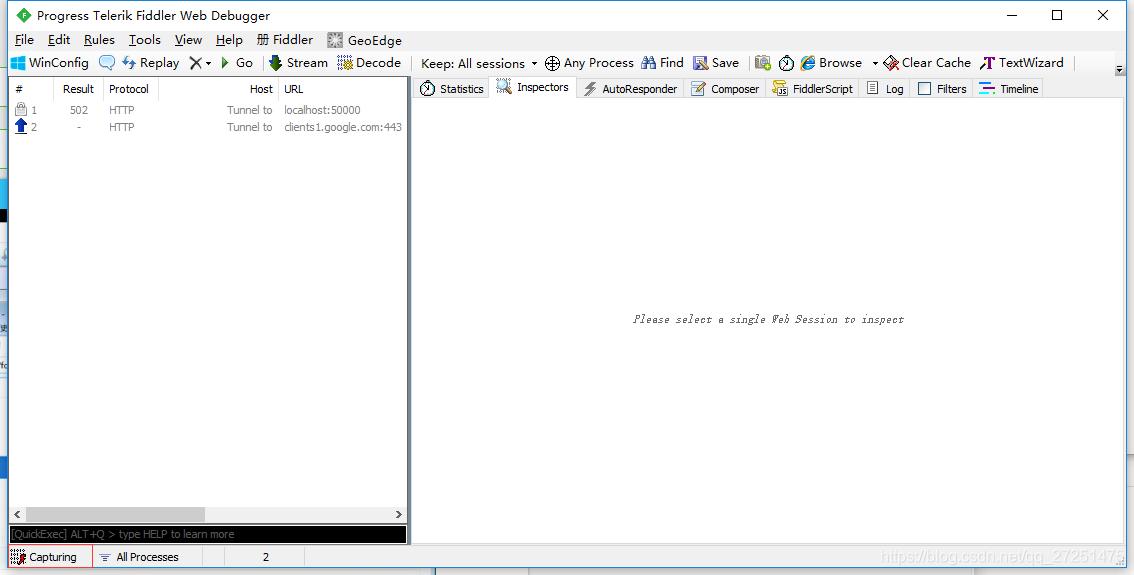Open the Filters tab
This screenshot has width=1134, height=575.
(942, 89)
